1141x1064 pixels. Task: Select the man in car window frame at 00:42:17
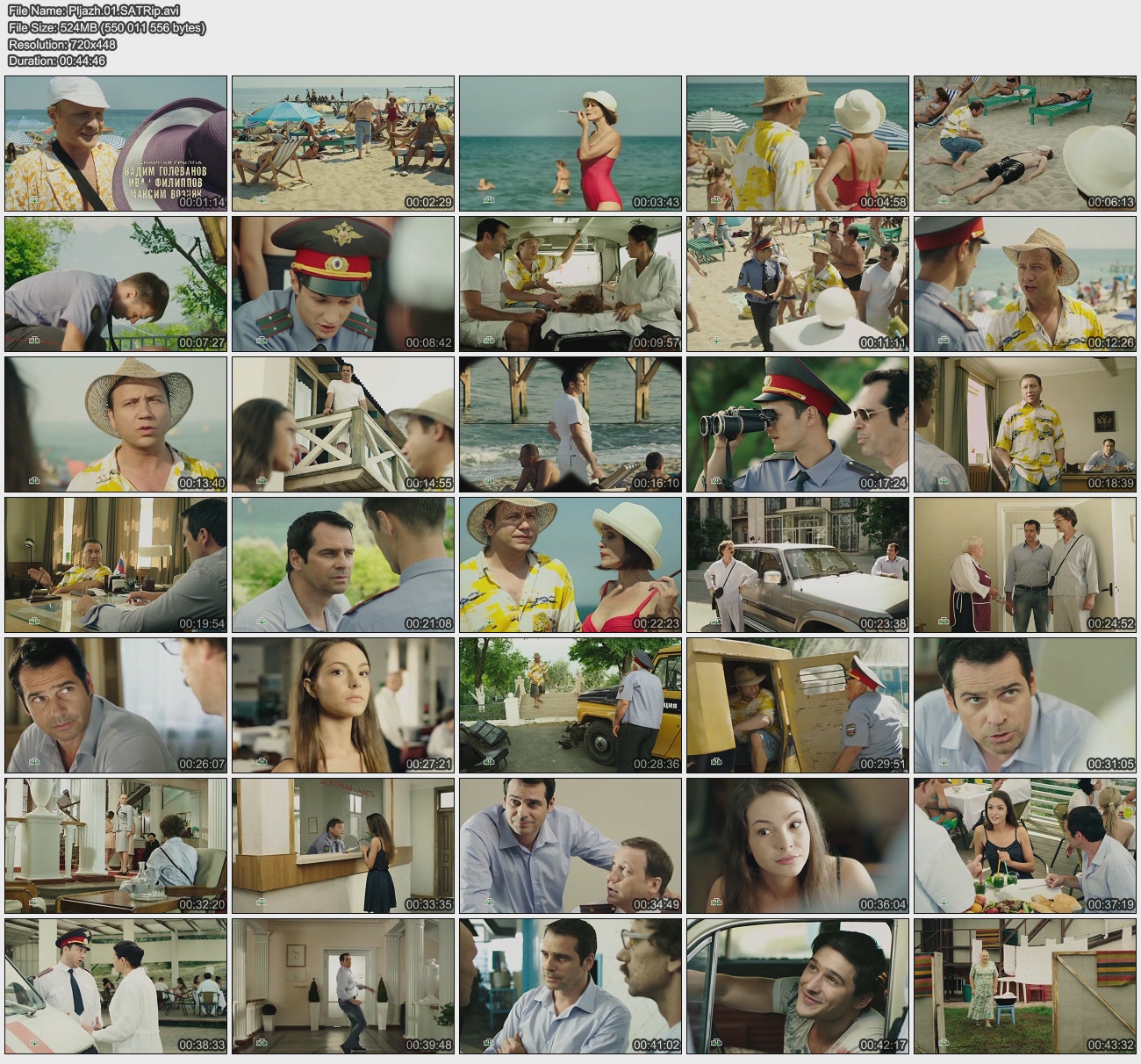tap(798, 986)
